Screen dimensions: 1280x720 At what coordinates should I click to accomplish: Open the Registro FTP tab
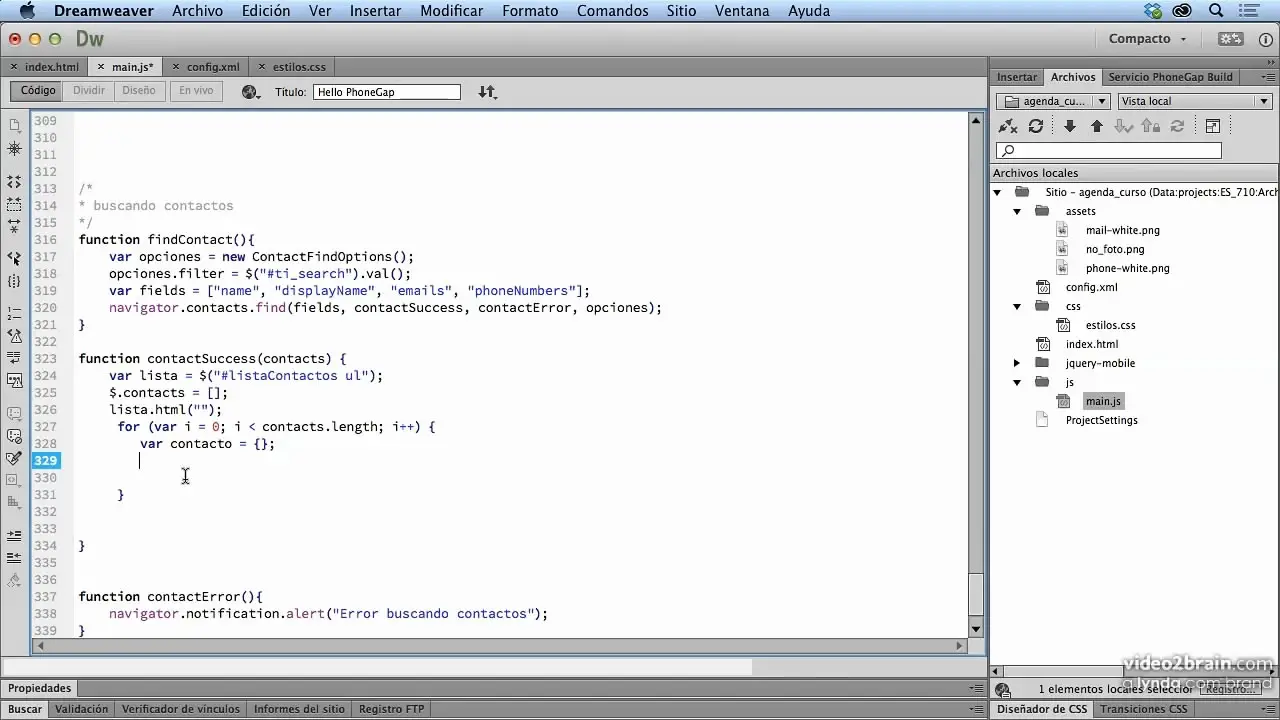click(391, 709)
